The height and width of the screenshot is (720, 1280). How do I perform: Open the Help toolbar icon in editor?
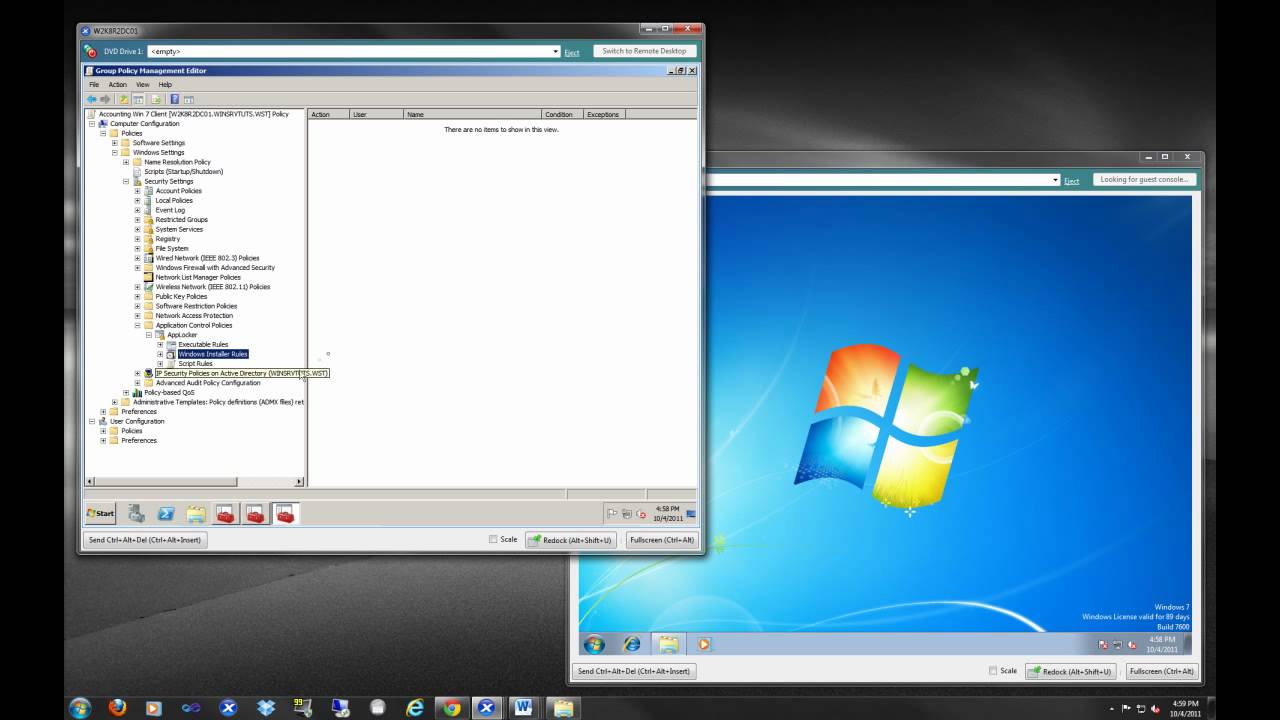click(x=174, y=99)
